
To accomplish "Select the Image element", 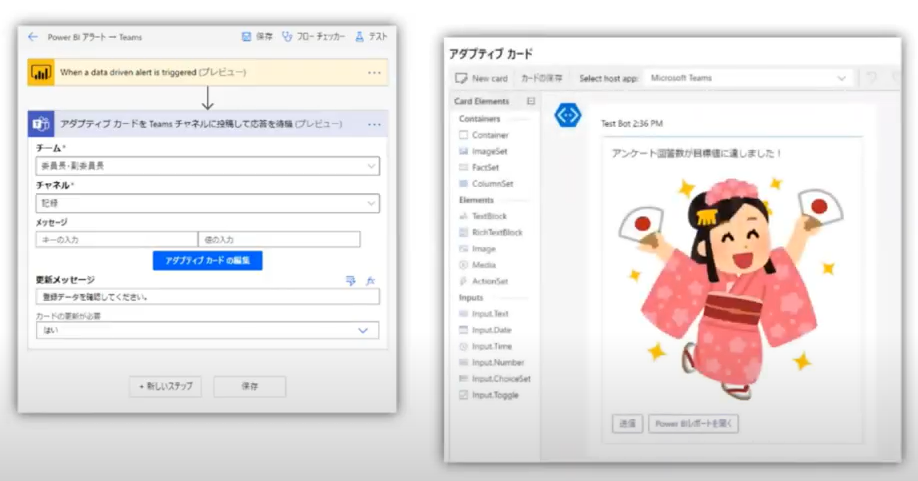I will click(x=477, y=249).
